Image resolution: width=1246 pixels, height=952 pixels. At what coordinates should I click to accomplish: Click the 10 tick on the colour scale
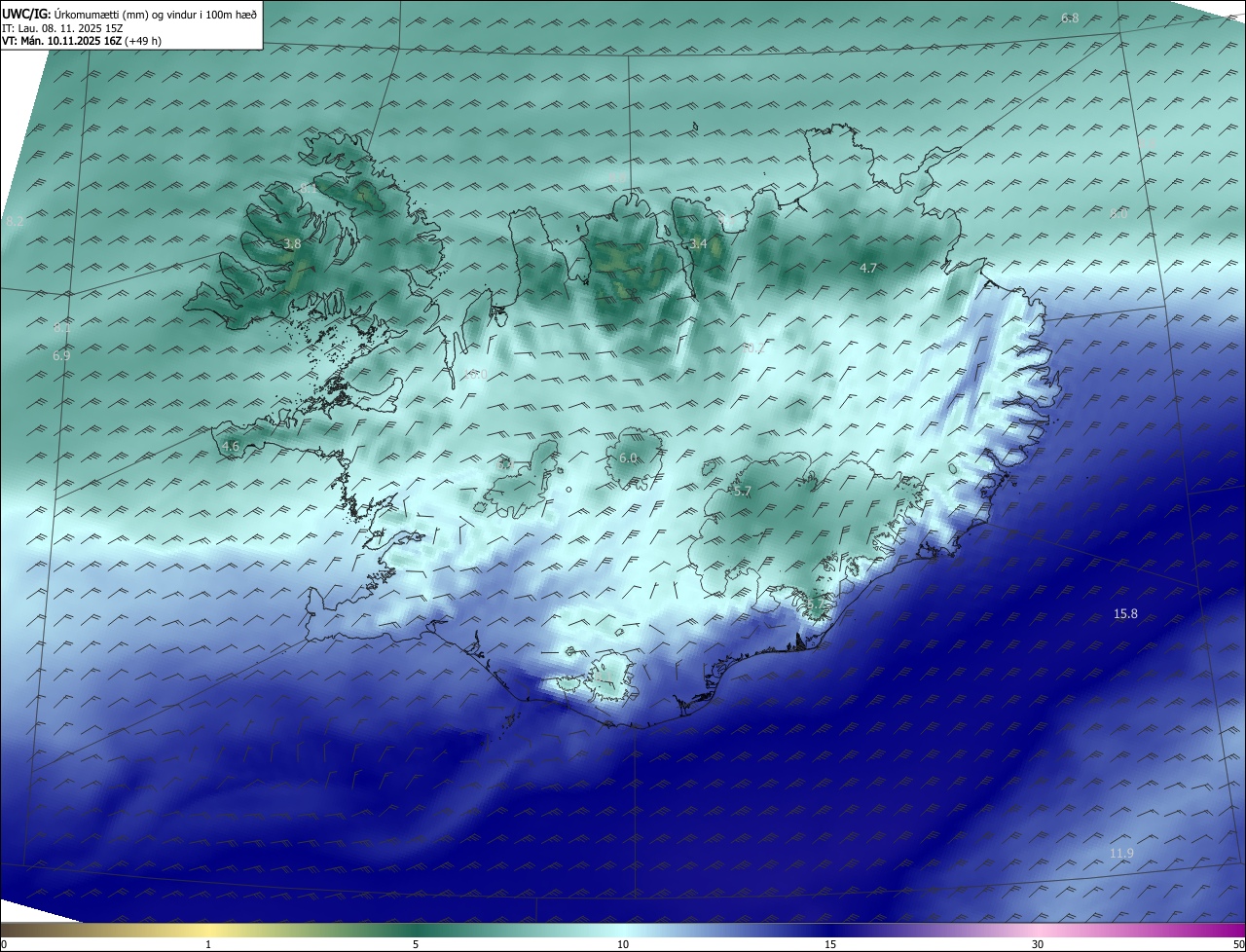623,944
